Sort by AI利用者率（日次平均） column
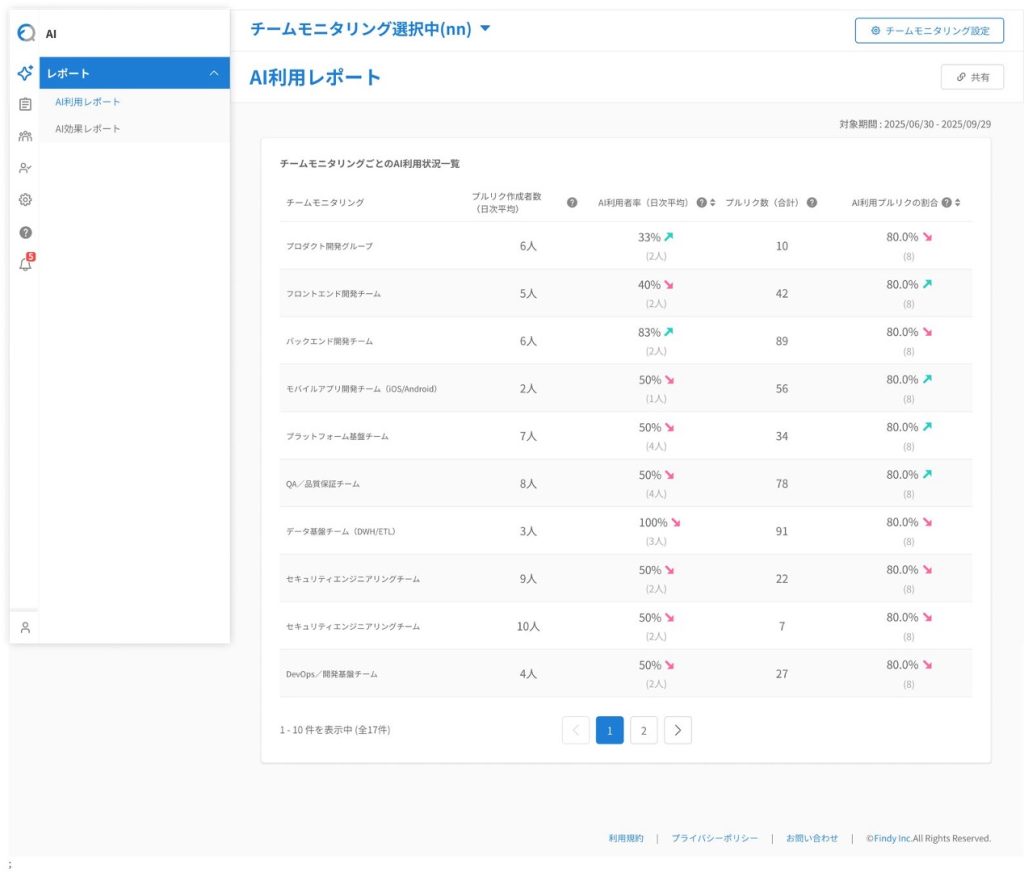This screenshot has height=872, width=1024. tap(713, 202)
